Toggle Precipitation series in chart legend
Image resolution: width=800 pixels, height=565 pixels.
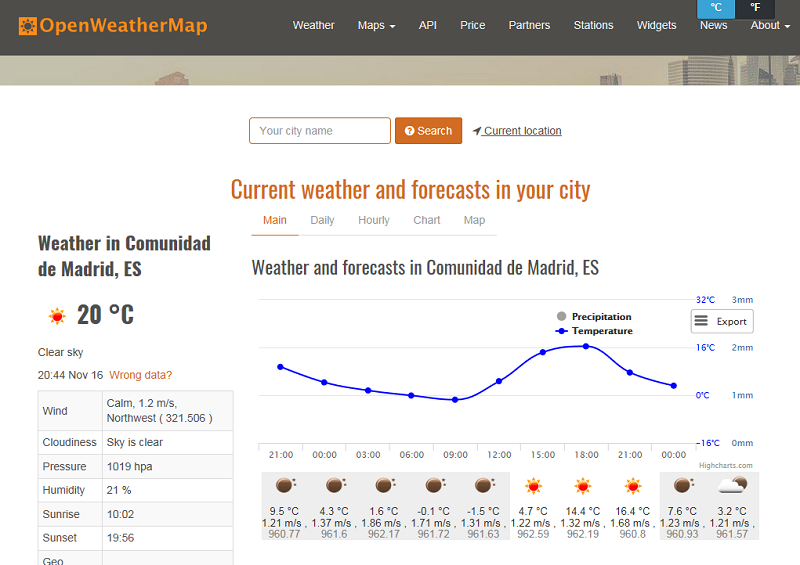(594, 316)
